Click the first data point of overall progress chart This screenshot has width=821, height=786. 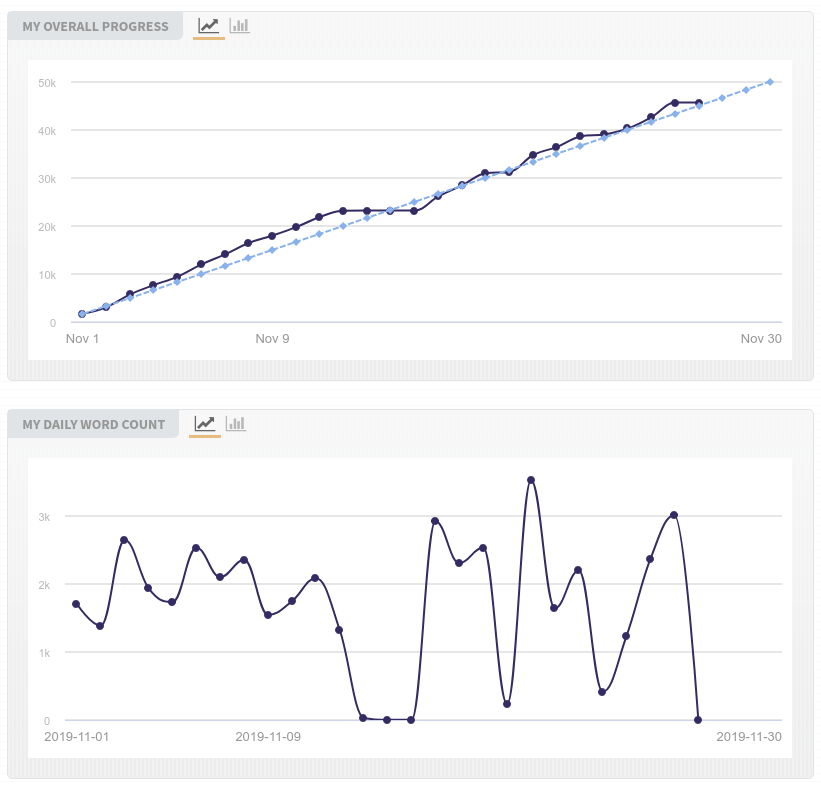coord(82,314)
